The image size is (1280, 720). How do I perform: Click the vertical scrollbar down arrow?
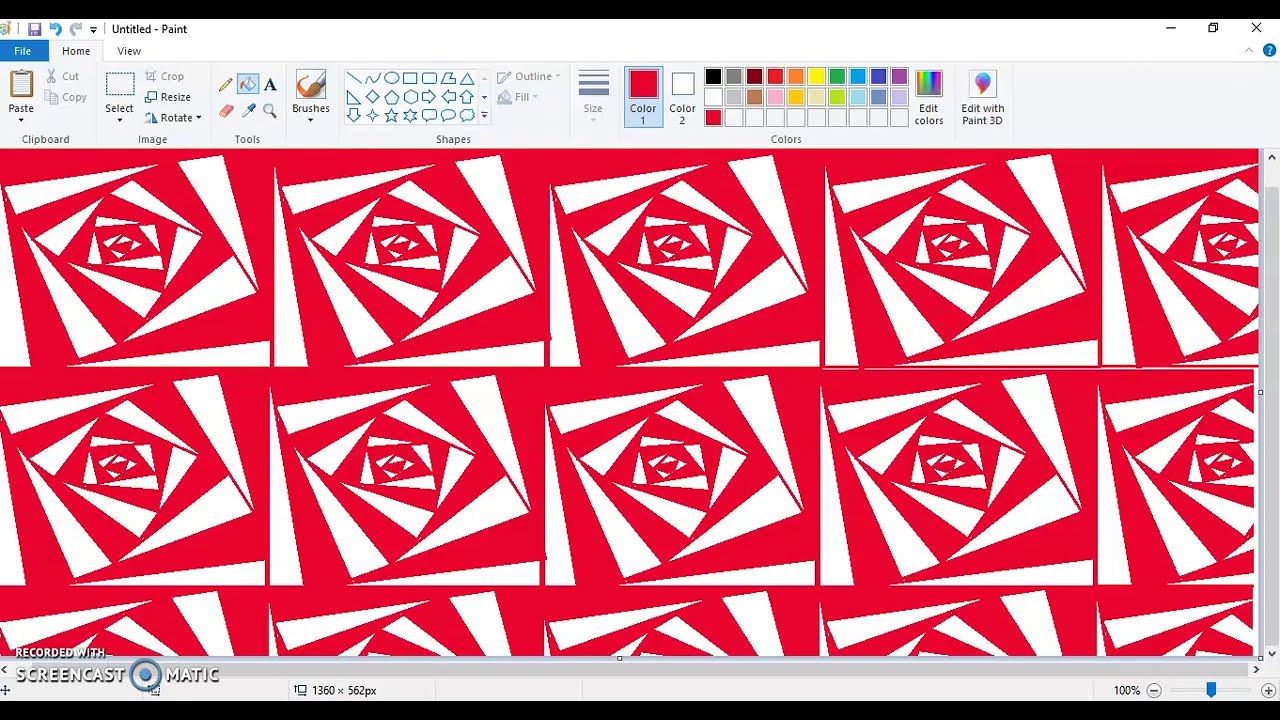[1271, 654]
